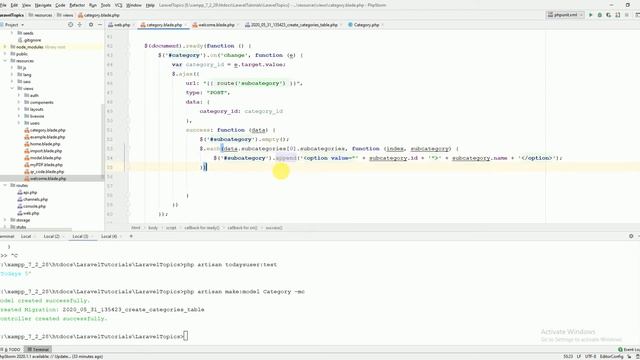This screenshot has height=360, width=640.
Task: Click the 'success()' editor breadcrumb
Action: 274,228
